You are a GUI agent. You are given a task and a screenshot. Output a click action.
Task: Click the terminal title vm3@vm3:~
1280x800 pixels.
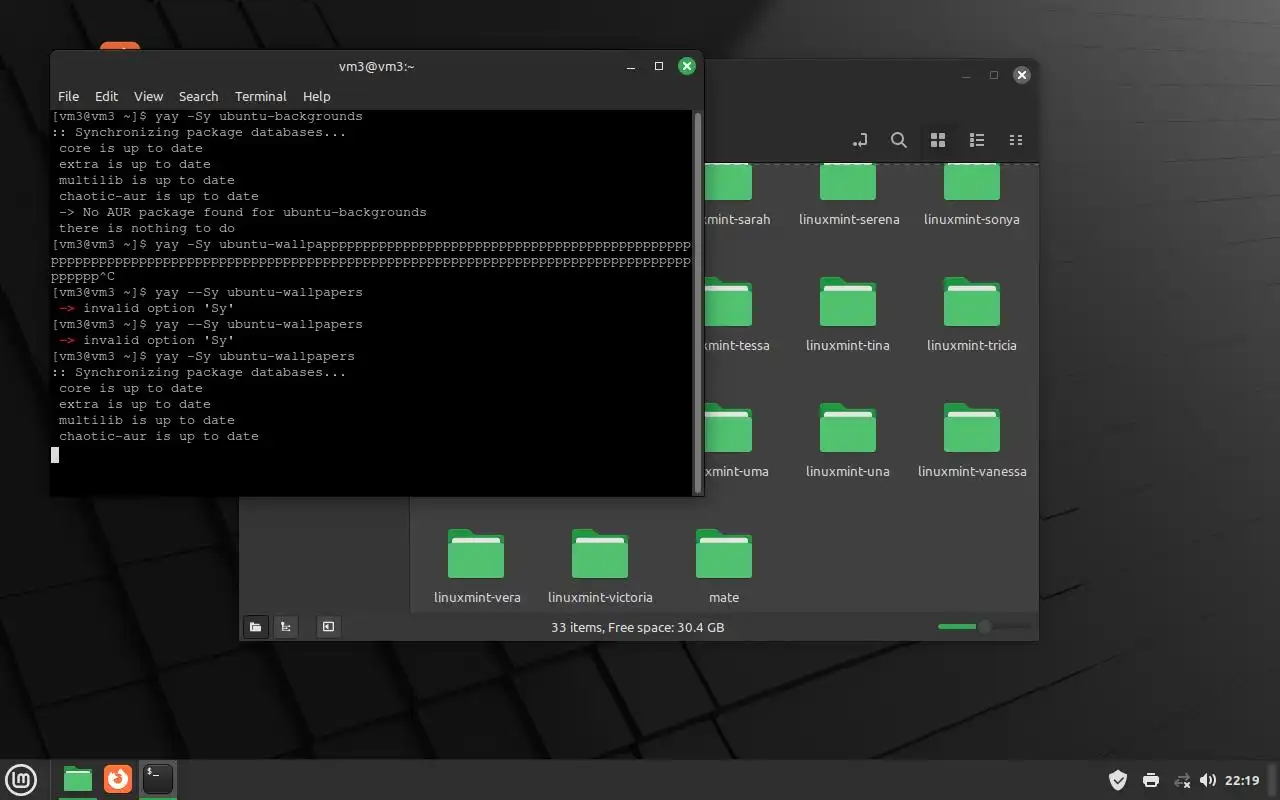pos(376,66)
